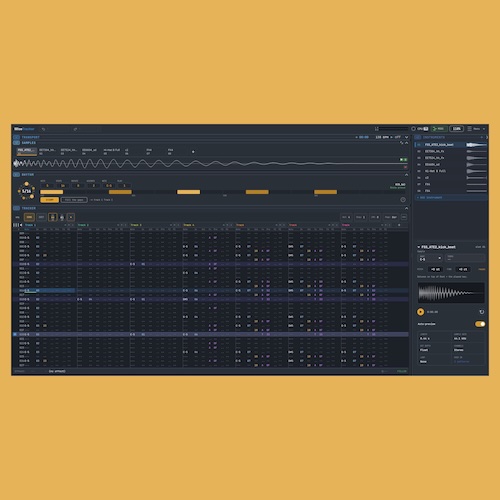Add a track with plus icon after last track

pos(399,225)
